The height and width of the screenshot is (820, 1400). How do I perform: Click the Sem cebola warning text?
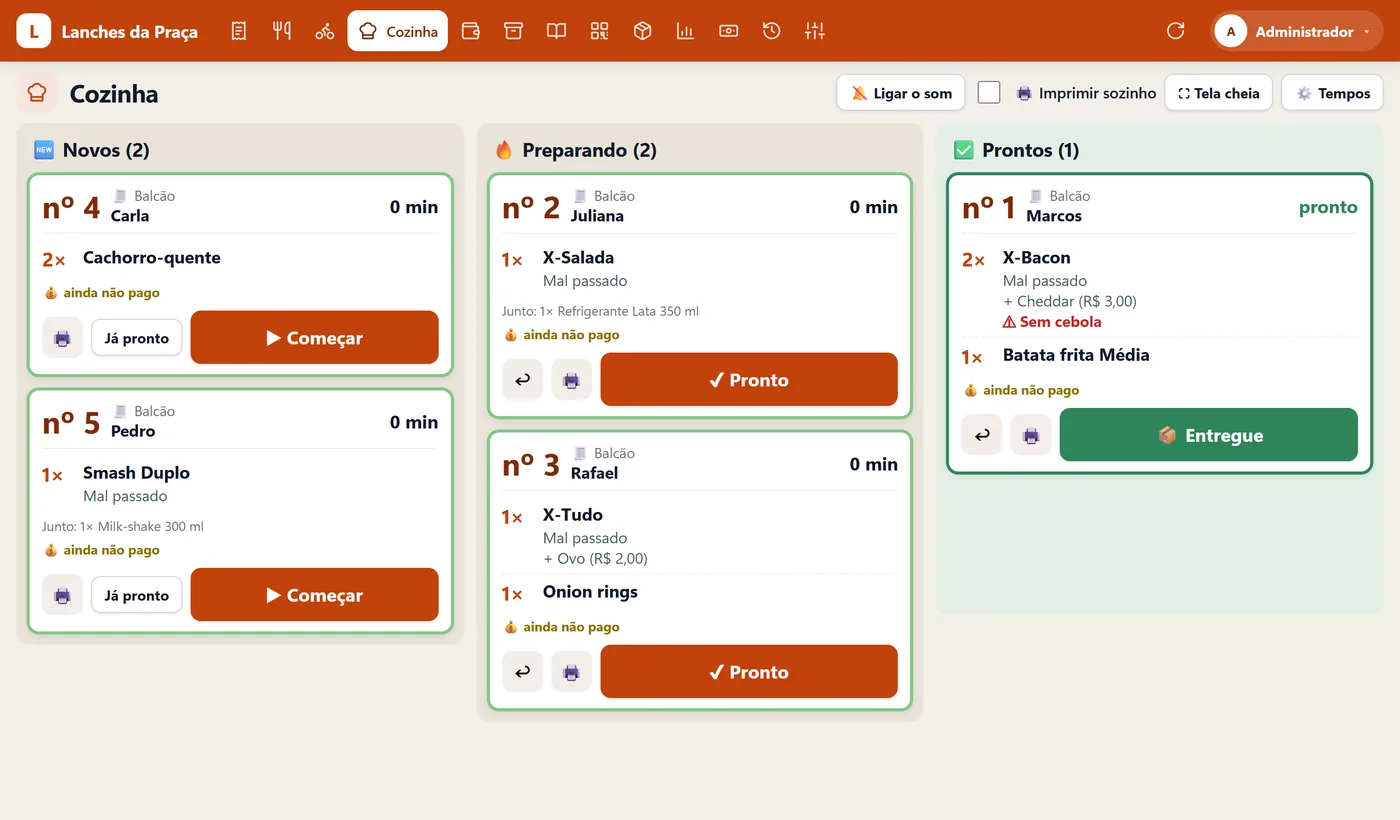pos(1051,322)
